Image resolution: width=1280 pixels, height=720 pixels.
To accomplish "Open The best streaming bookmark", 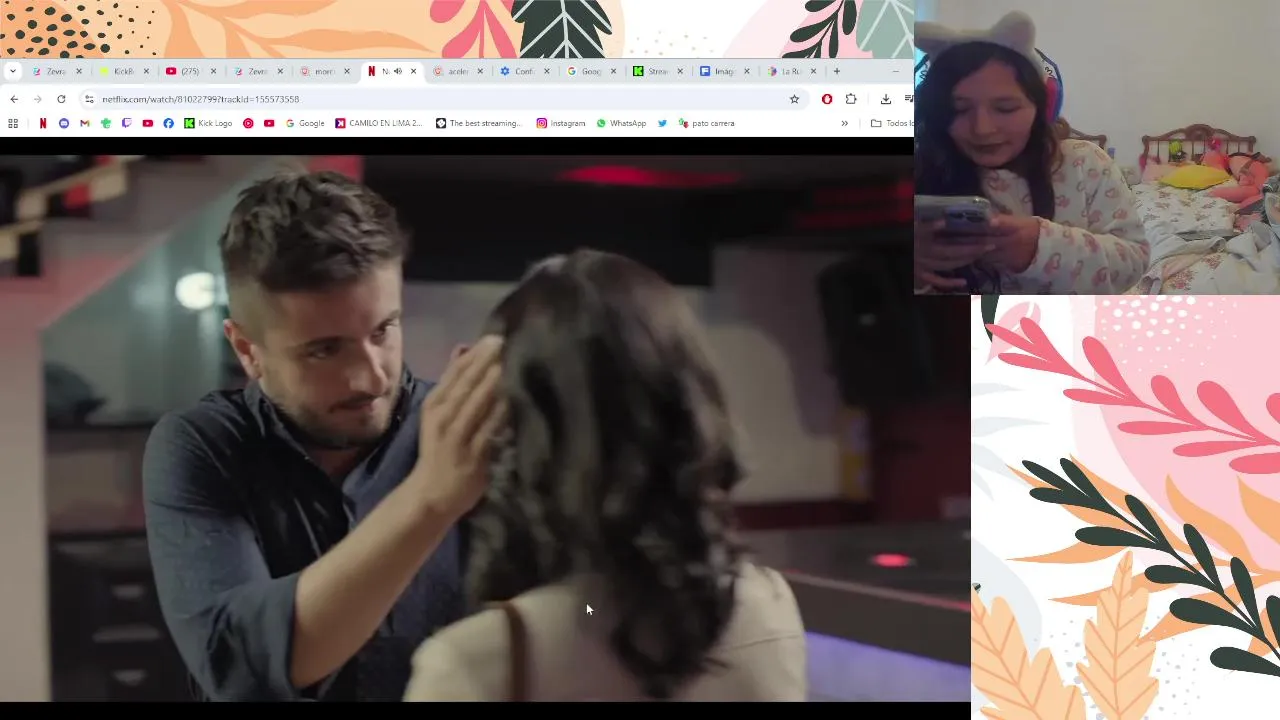I will [x=479, y=123].
